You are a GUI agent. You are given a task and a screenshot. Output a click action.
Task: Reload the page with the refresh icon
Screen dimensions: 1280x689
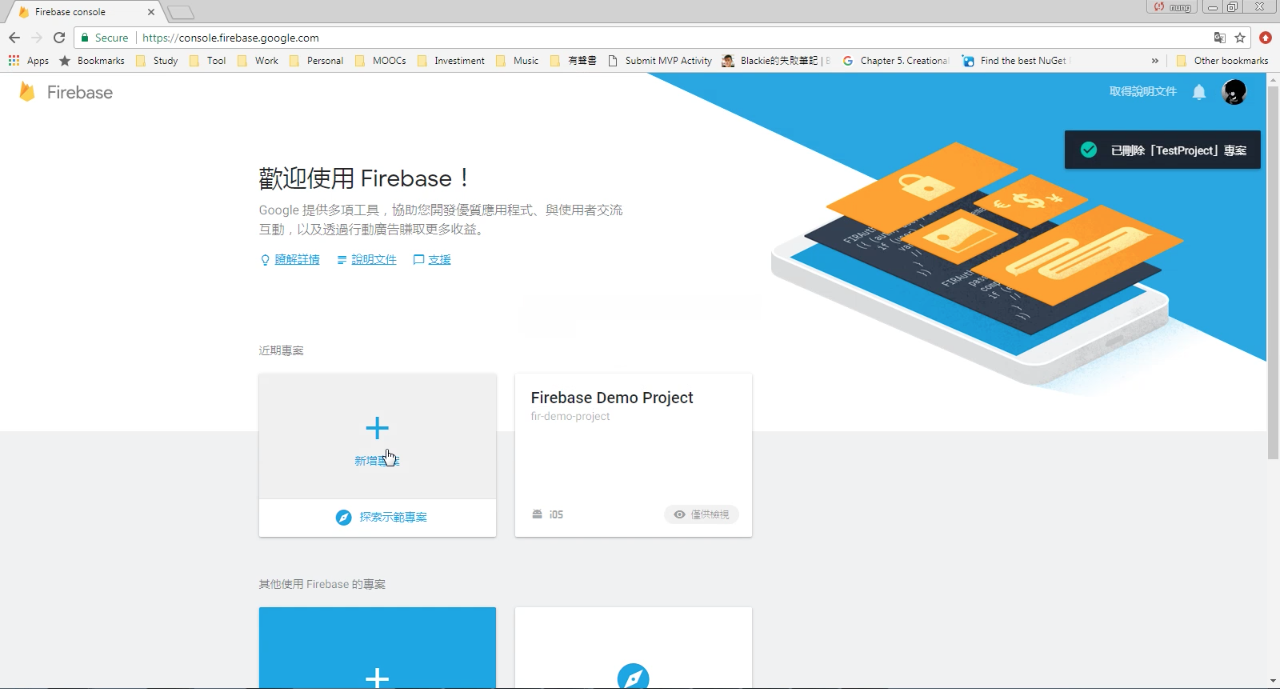click(x=59, y=38)
